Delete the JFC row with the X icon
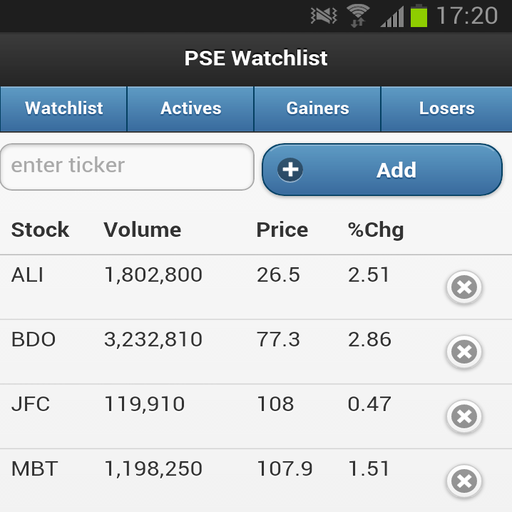512x512 pixels. pyautogui.click(x=464, y=416)
